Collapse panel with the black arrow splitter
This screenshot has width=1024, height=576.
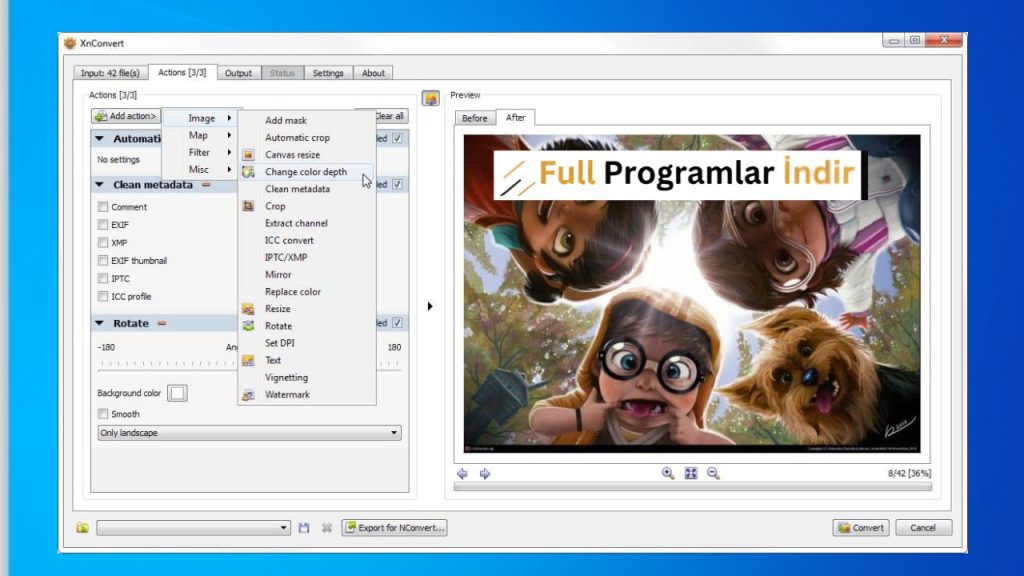pyautogui.click(x=430, y=306)
